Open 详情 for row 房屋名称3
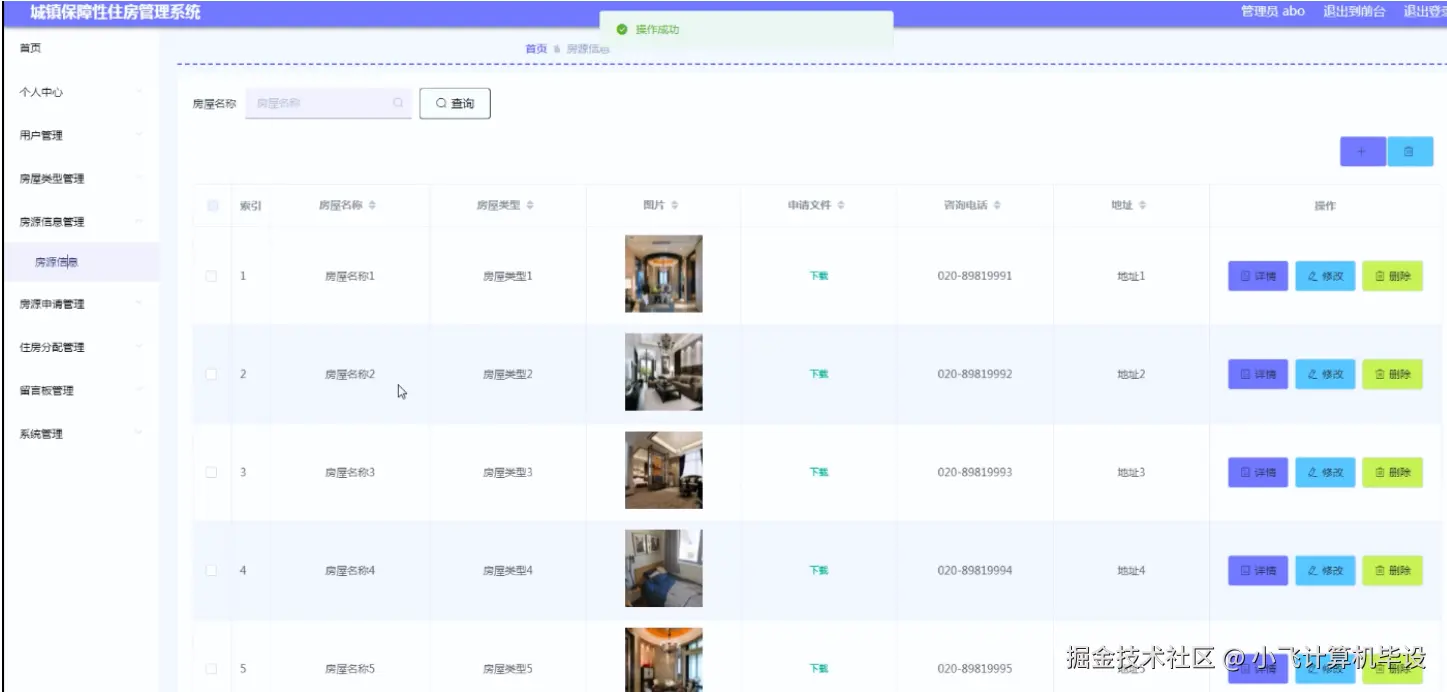Screen dimensions: 1447x692 [1258, 472]
